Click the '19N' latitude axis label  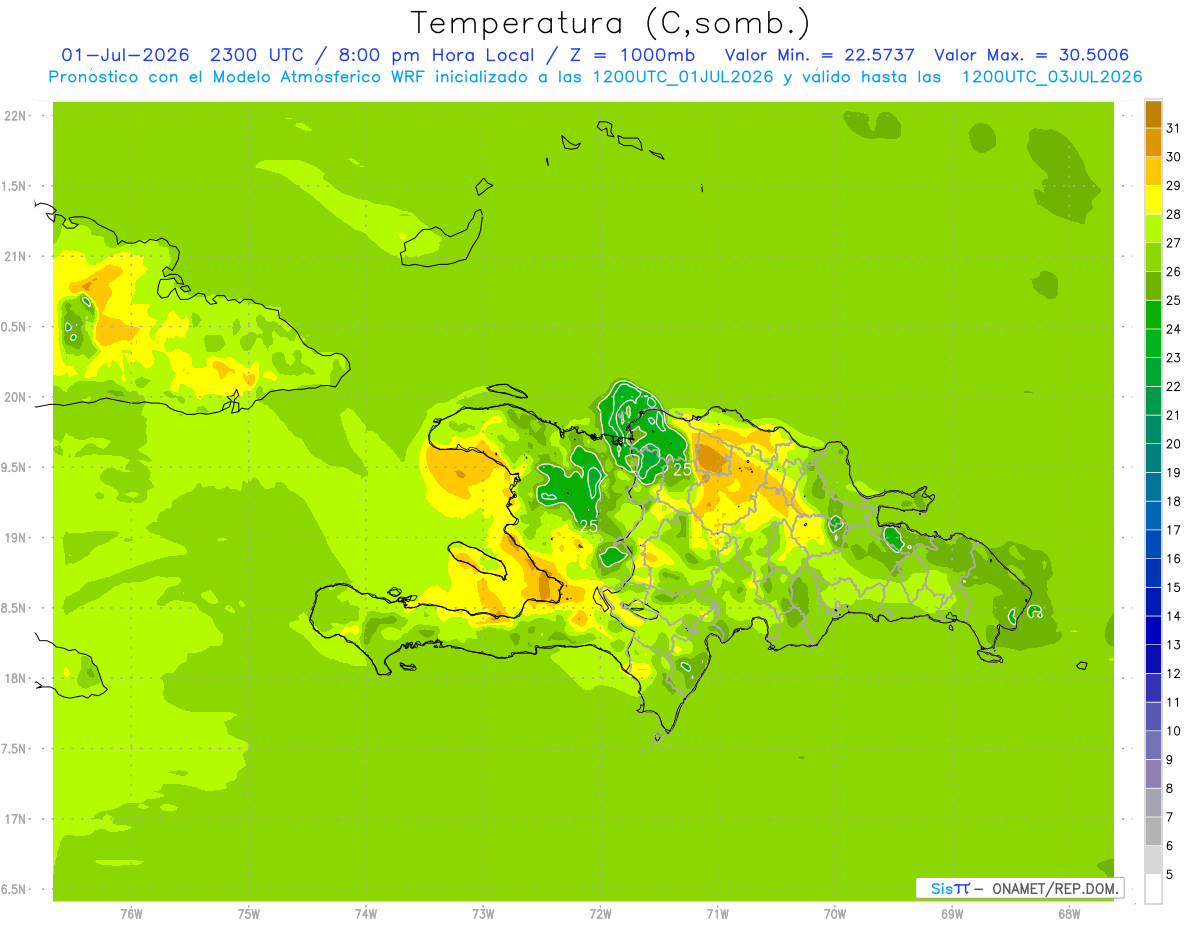[16, 538]
